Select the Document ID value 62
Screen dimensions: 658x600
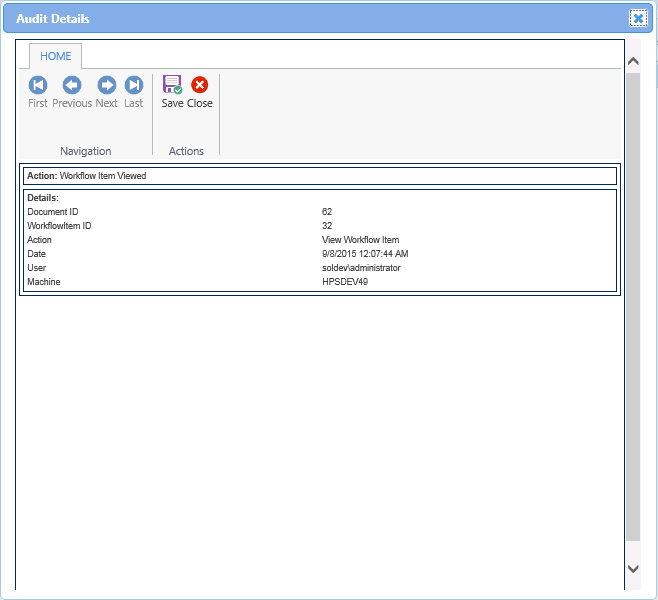(327, 212)
